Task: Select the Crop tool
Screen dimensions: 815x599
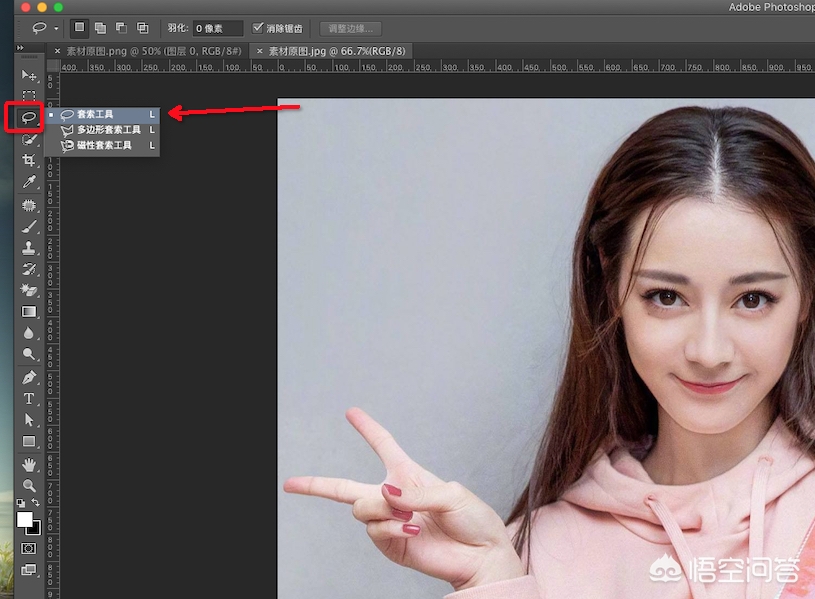Action: click(x=29, y=160)
